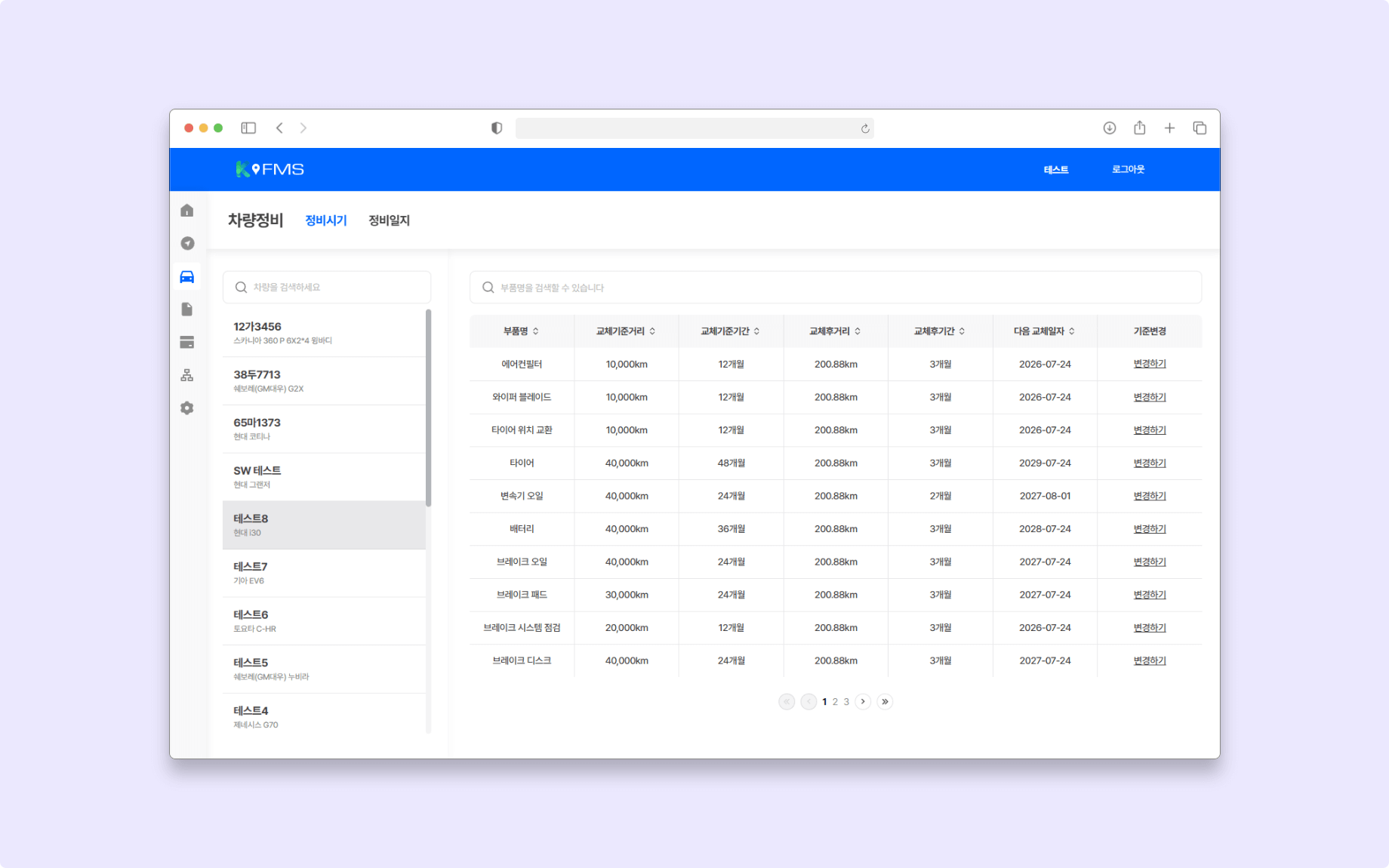Click the highlighted vehicle icon in sidebar

(186, 276)
